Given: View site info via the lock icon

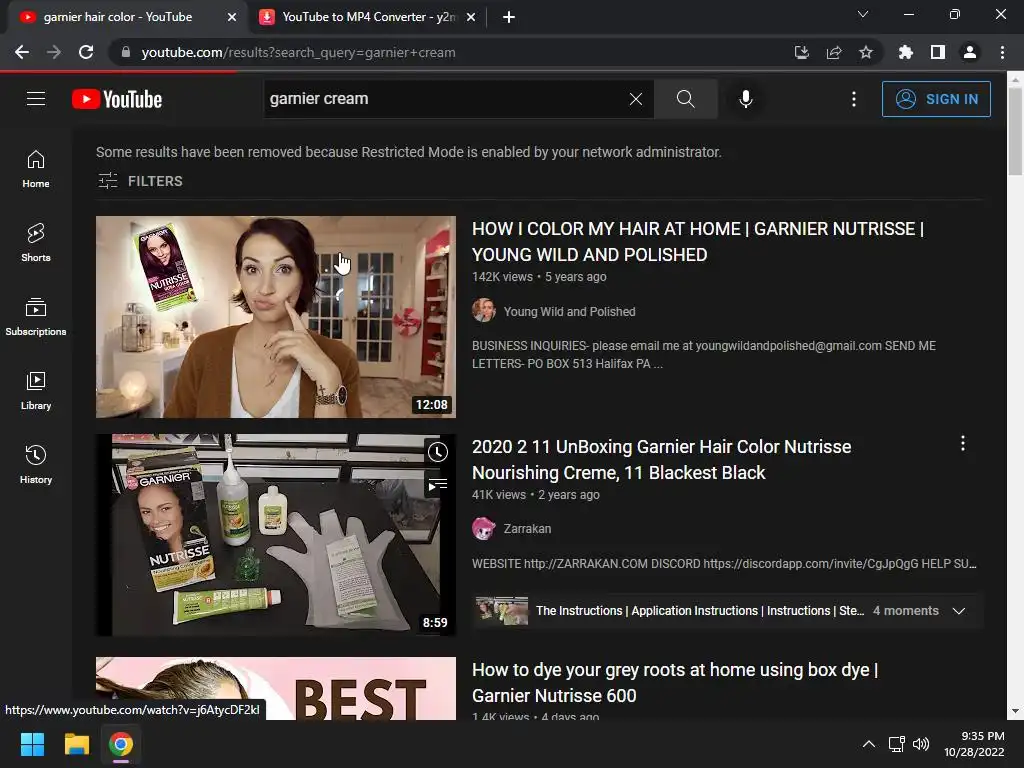Looking at the screenshot, I should [126, 52].
